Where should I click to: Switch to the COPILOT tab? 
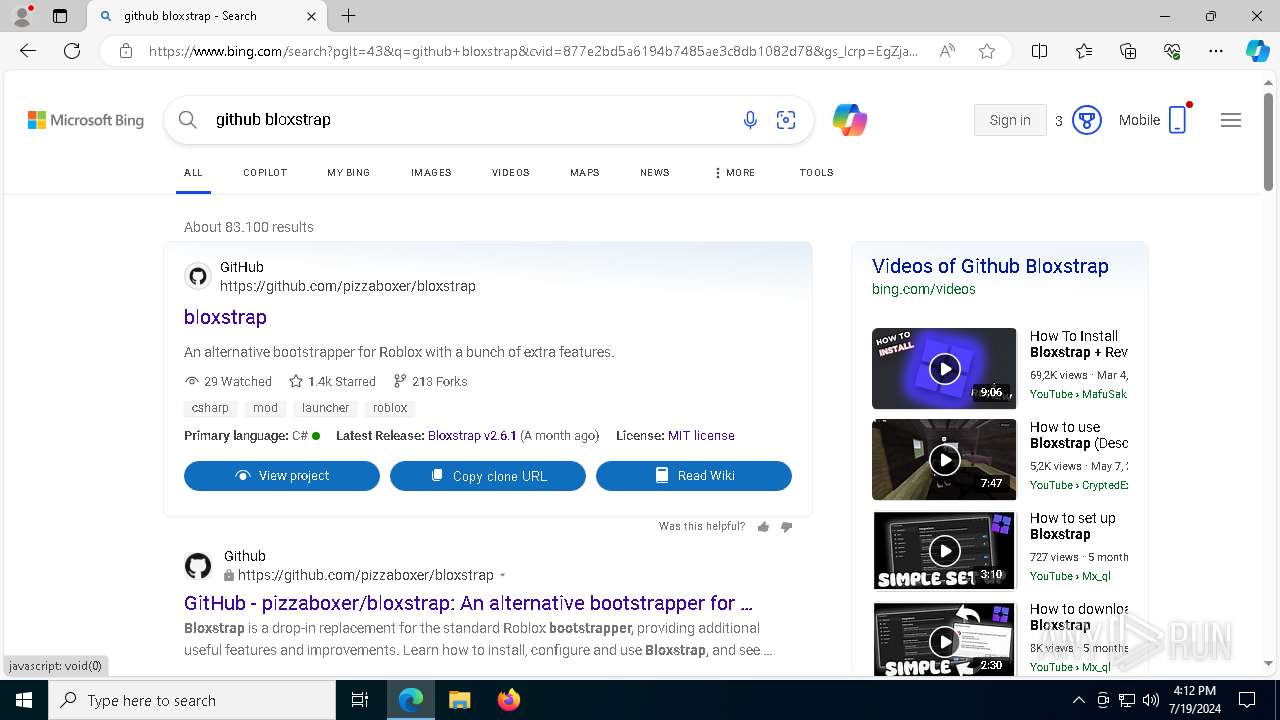click(265, 173)
